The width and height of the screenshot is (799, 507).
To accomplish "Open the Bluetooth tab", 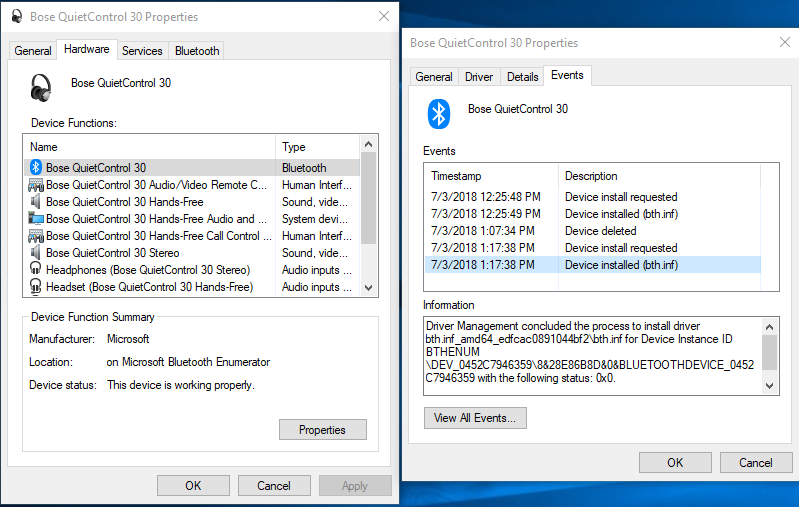I will click(197, 51).
